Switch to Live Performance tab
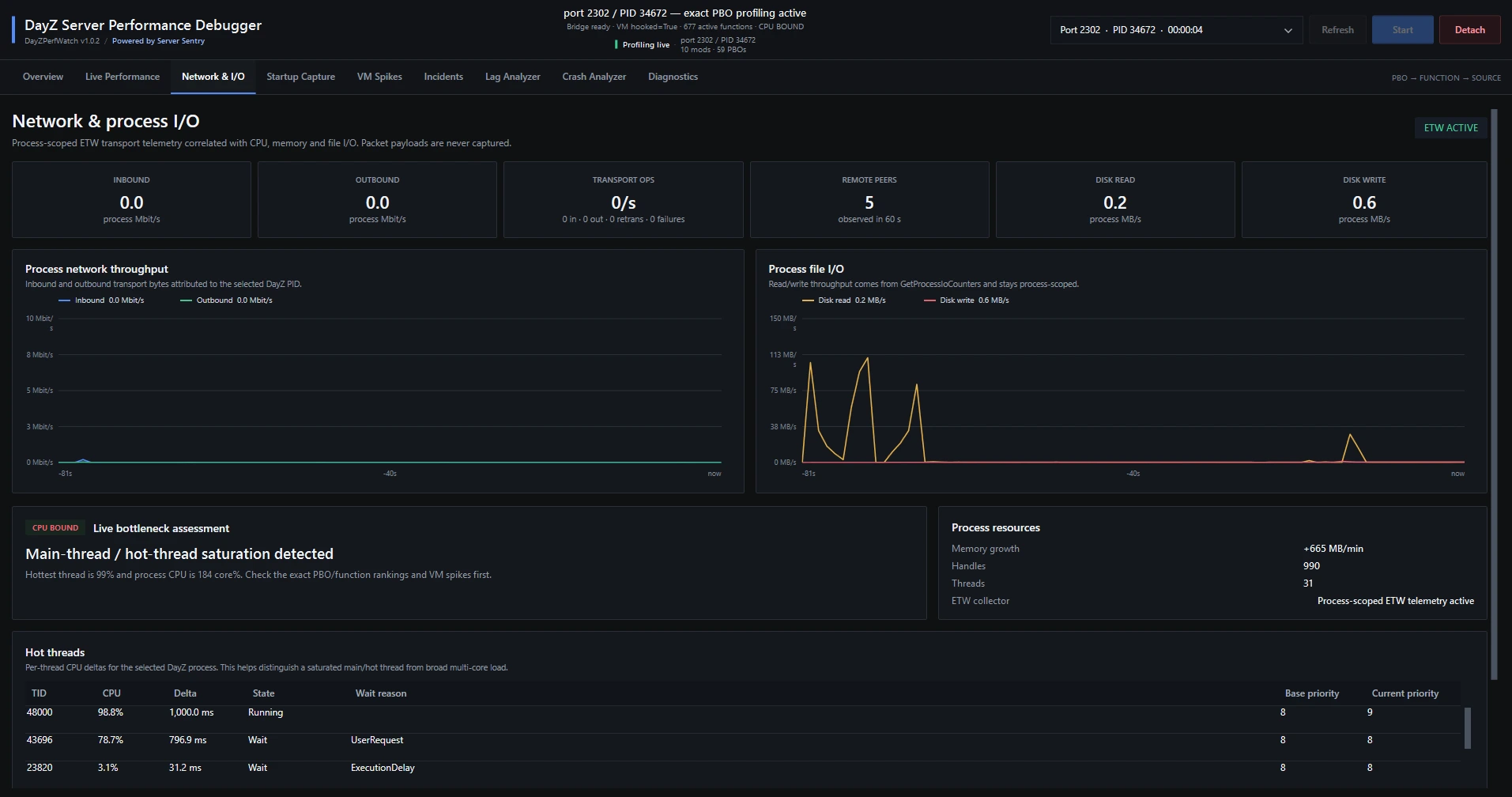Viewport: 1512px width, 797px height. (123, 77)
